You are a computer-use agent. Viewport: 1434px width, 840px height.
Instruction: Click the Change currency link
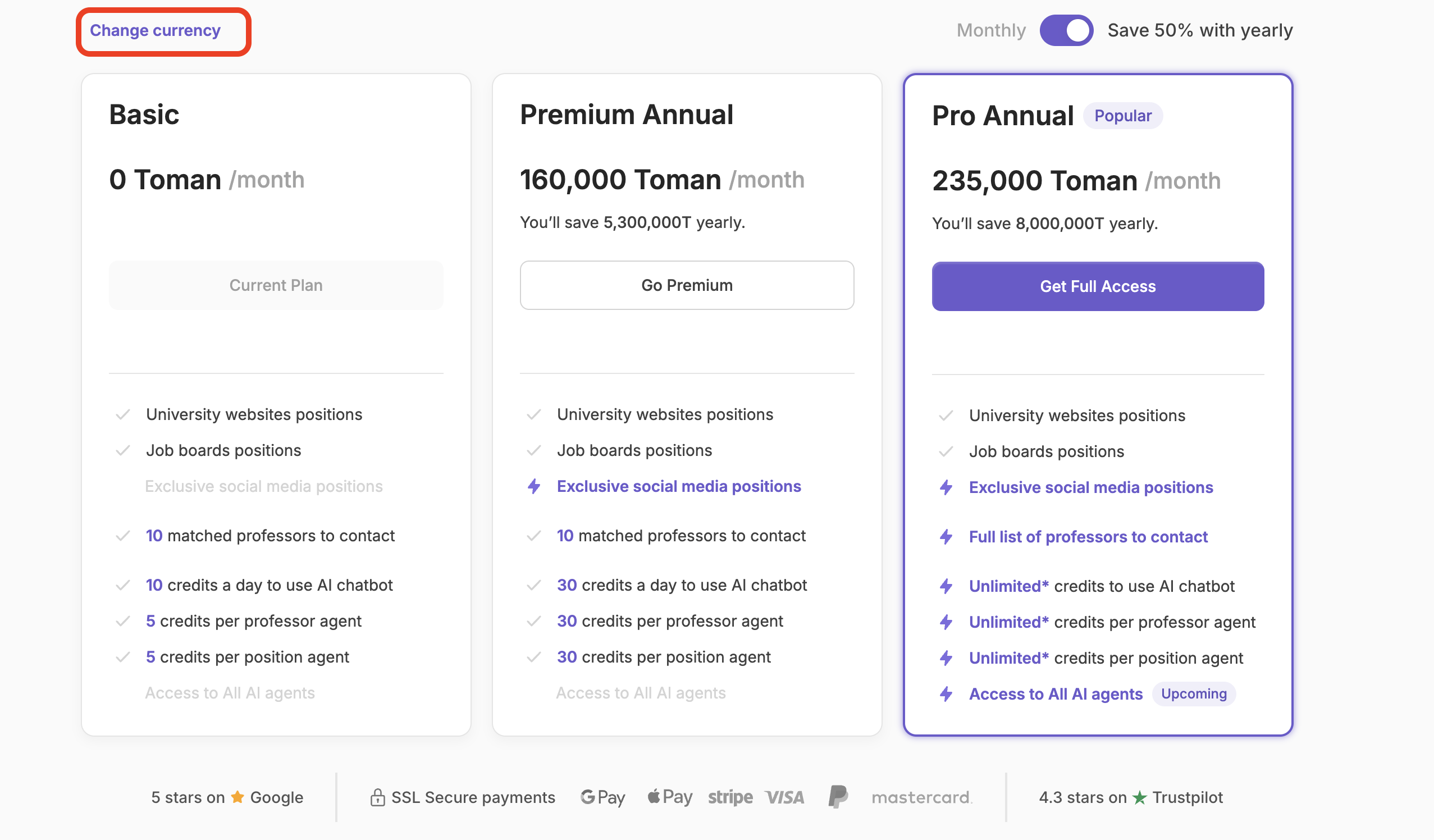[x=155, y=30]
